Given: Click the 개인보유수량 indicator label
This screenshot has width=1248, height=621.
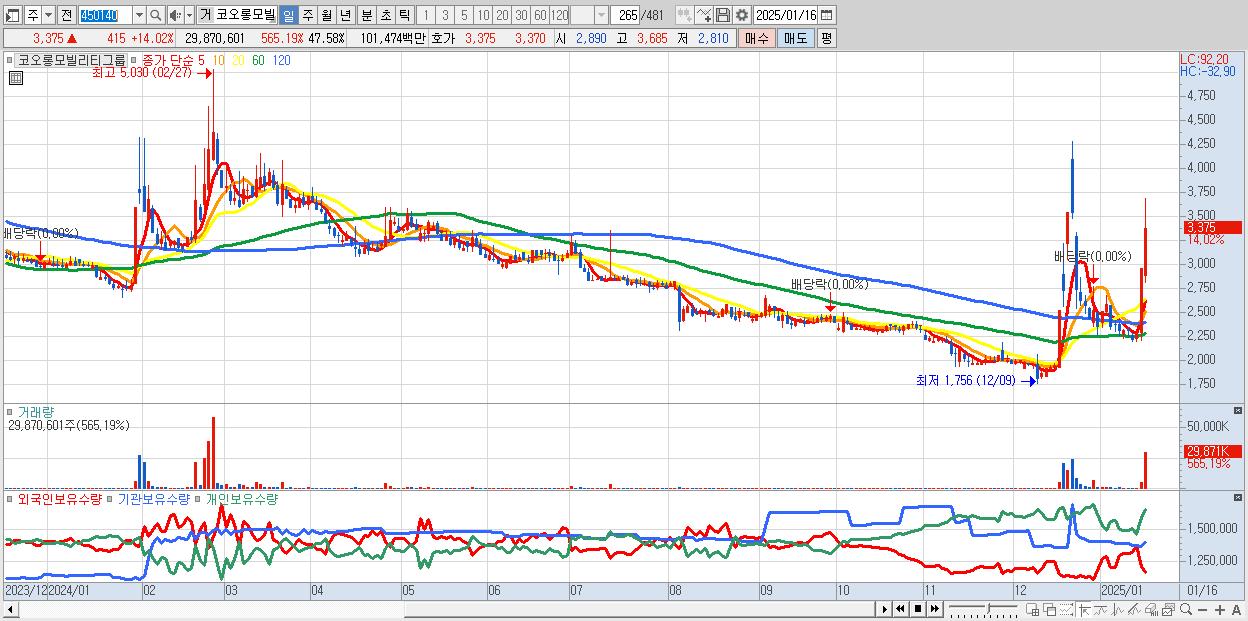Looking at the screenshot, I should 241,498.
